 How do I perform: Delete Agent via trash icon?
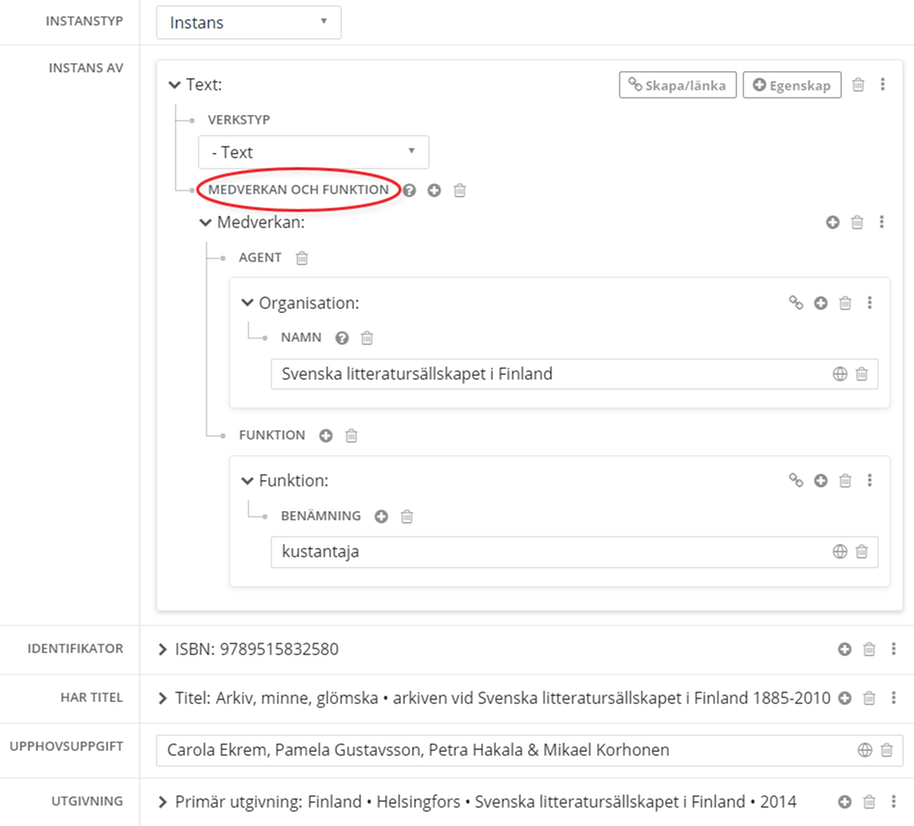301,257
